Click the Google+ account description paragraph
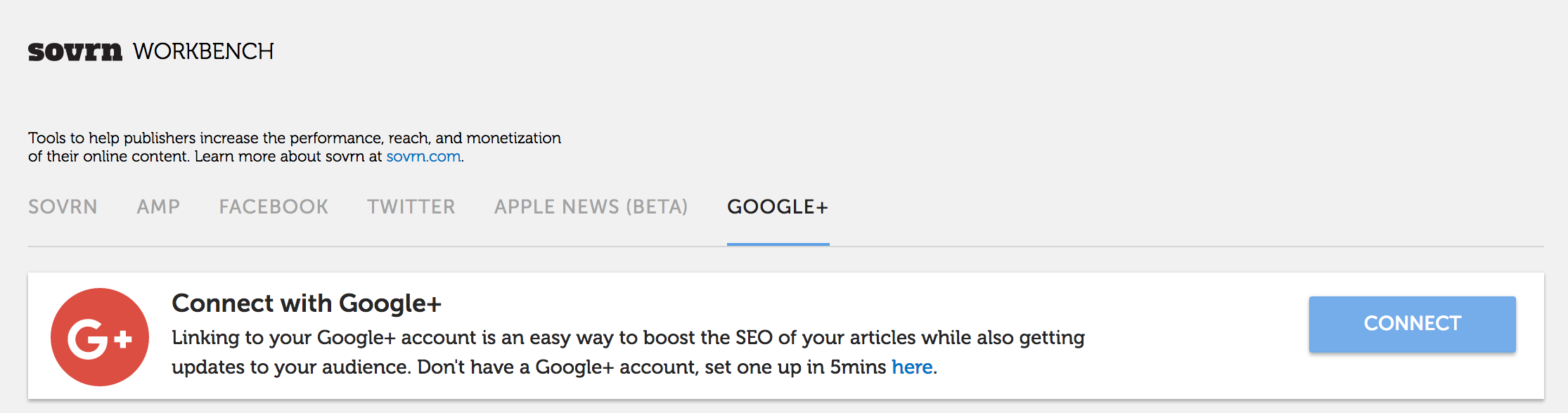Image resolution: width=1568 pixels, height=413 pixels. pyautogui.click(x=629, y=352)
